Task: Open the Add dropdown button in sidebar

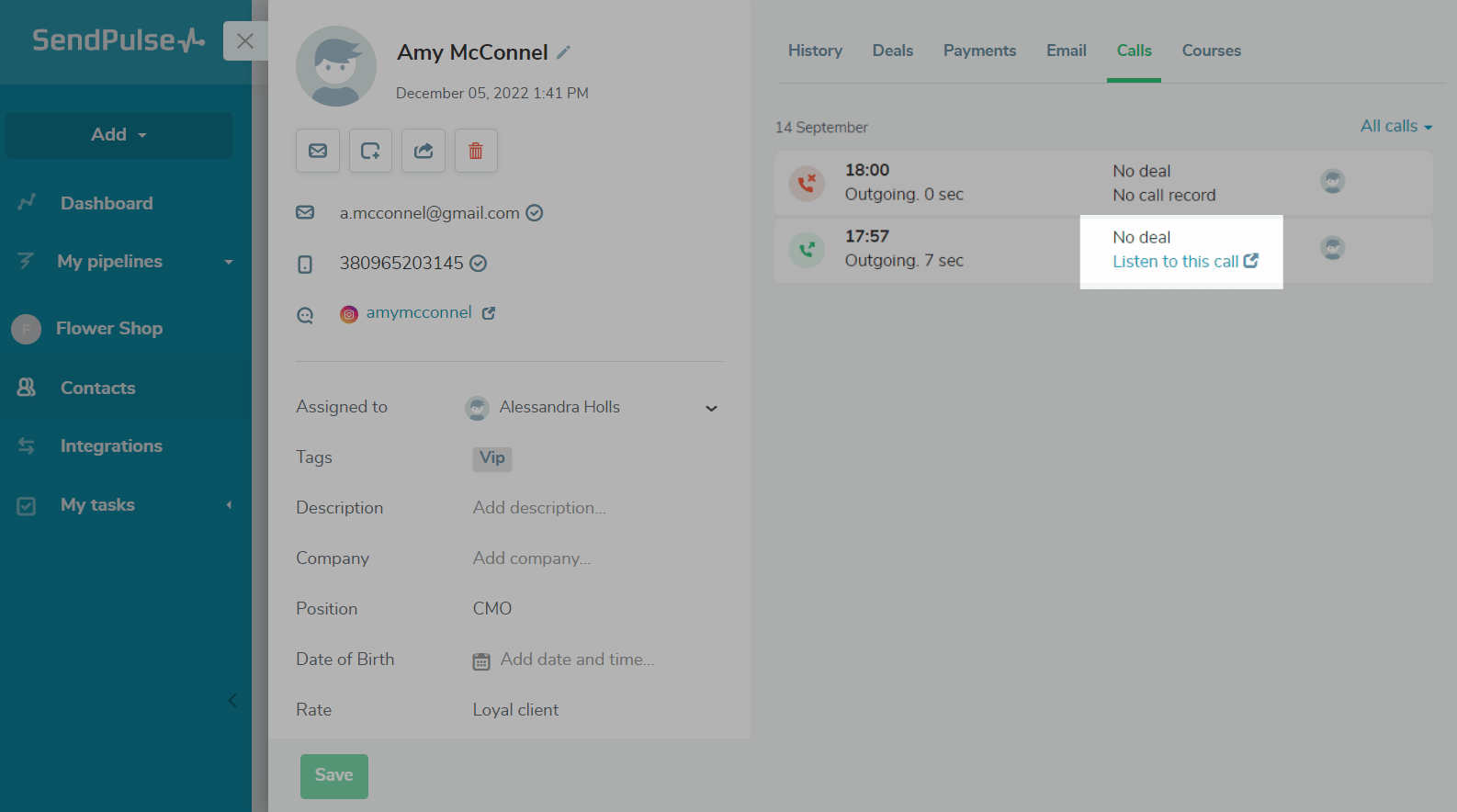Action: pyautogui.click(x=119, y=135)
